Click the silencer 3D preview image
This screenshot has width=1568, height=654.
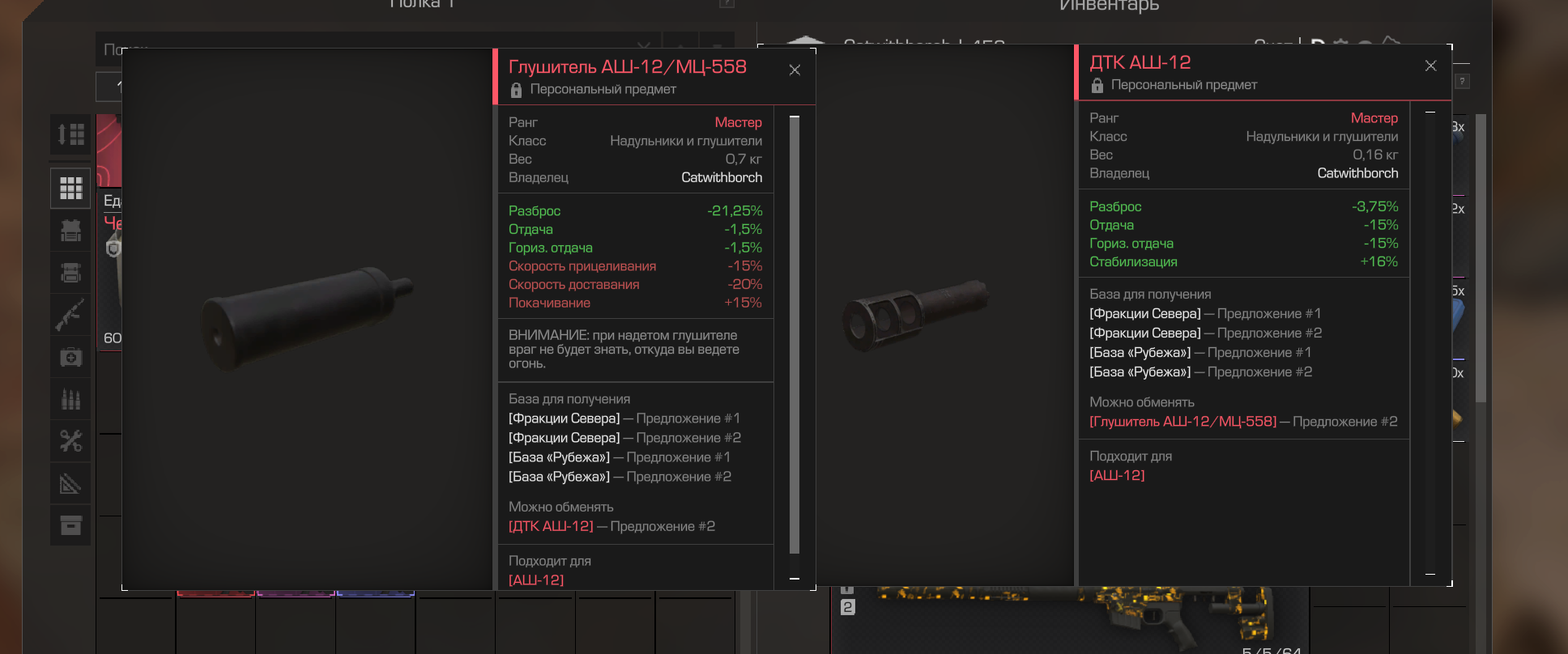pos(308,318)
